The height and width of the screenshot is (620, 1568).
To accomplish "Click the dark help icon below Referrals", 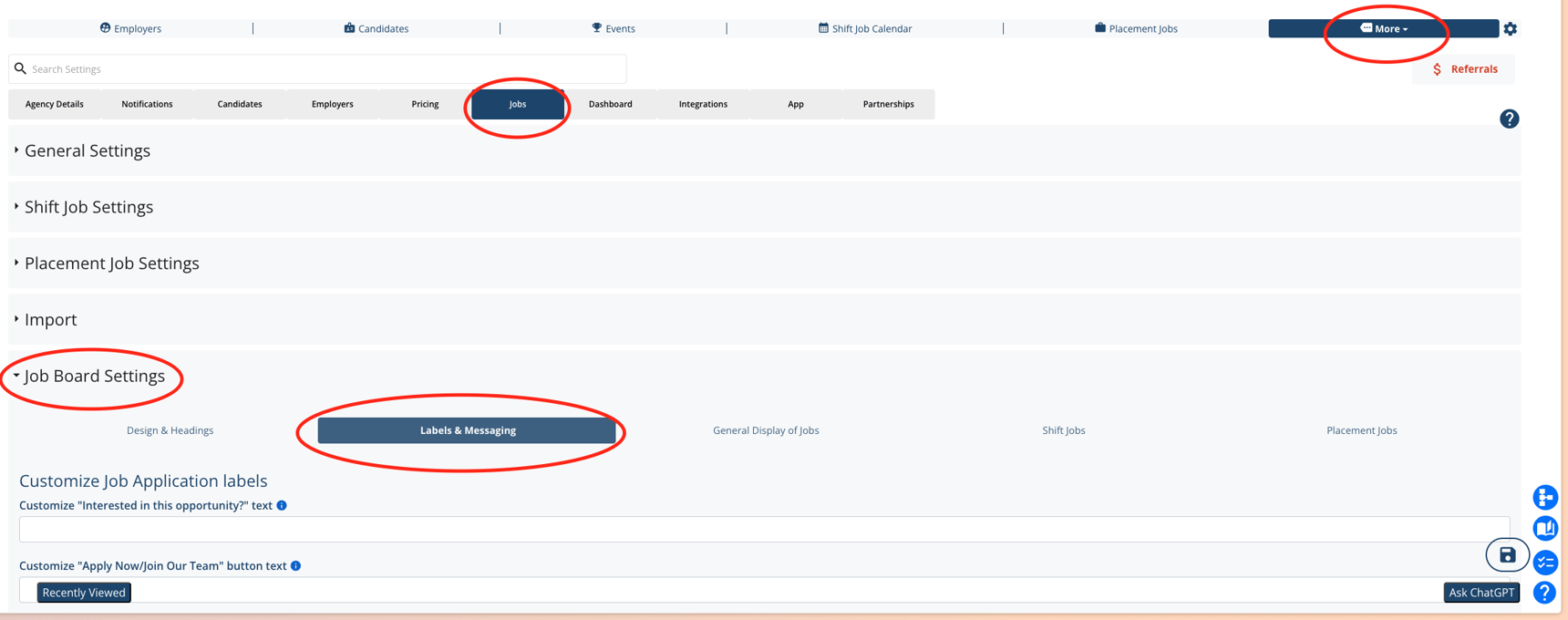I will click(1509, 119).
